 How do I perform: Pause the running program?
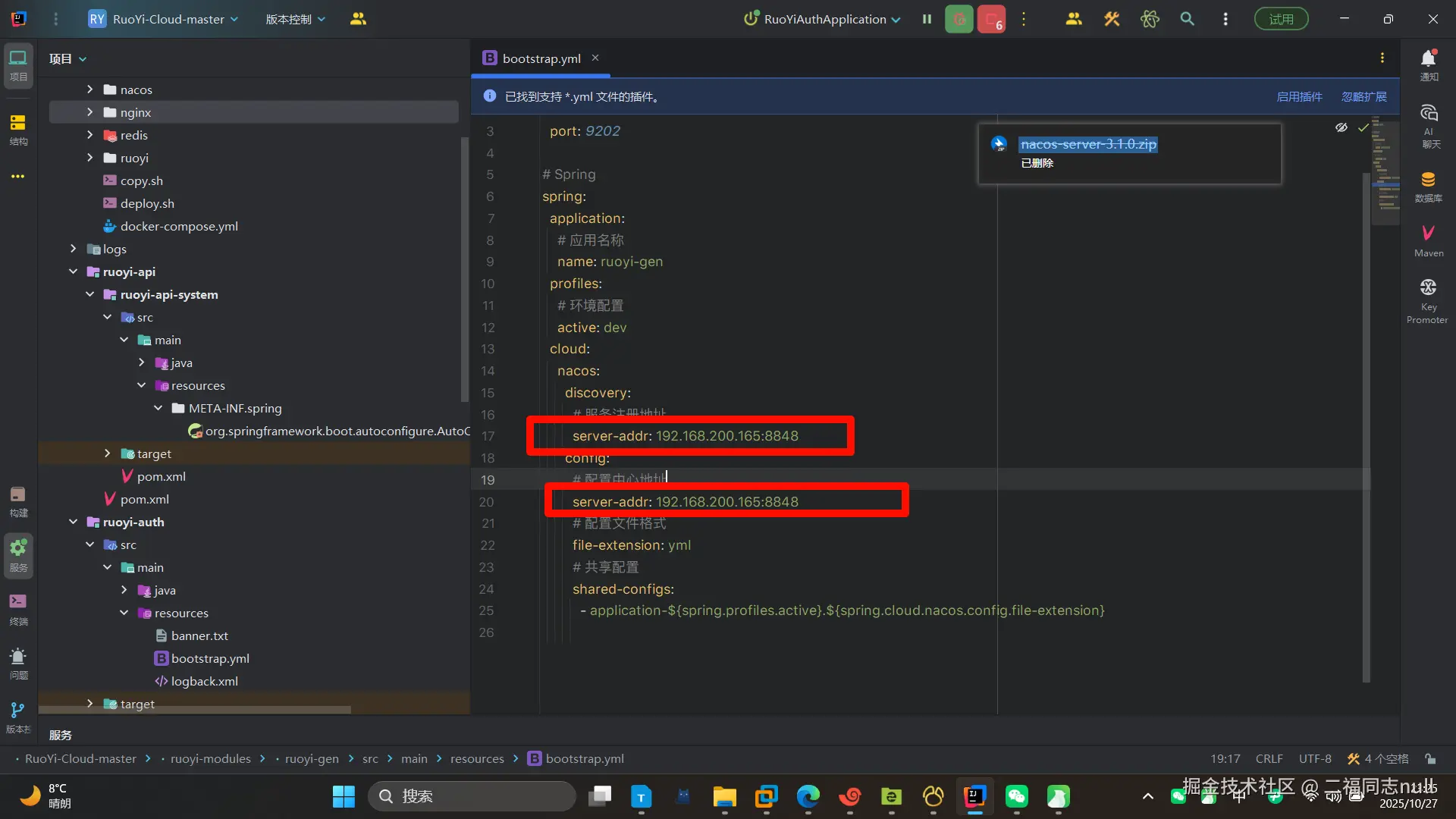pos(927,19)
